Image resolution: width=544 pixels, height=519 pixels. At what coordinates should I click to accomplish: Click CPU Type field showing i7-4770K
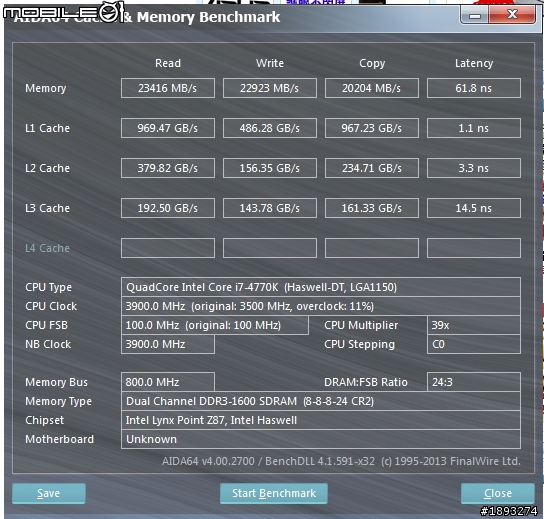(321, 287)
